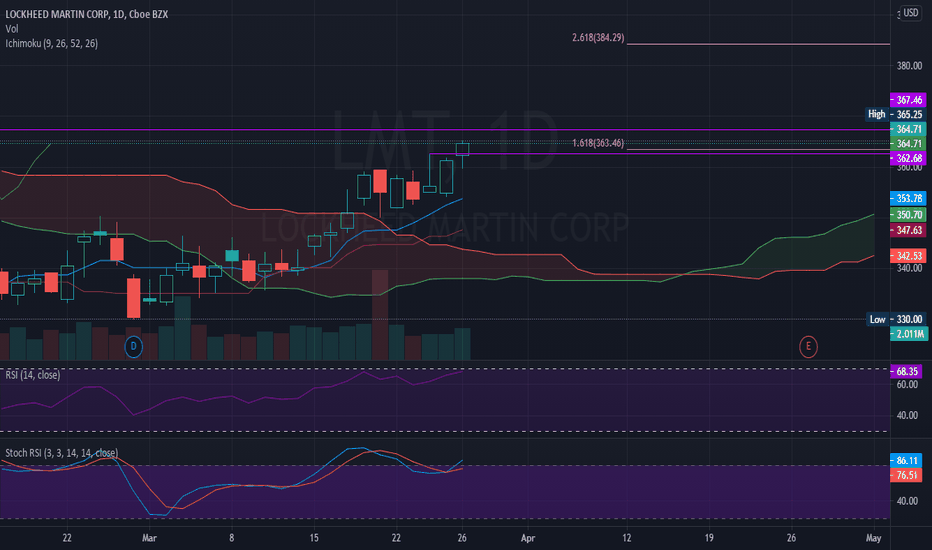This screenshot has height=550, width=932.
Task: Click the Stoch RSI 86.11 value label
Action: coord(906,461)
